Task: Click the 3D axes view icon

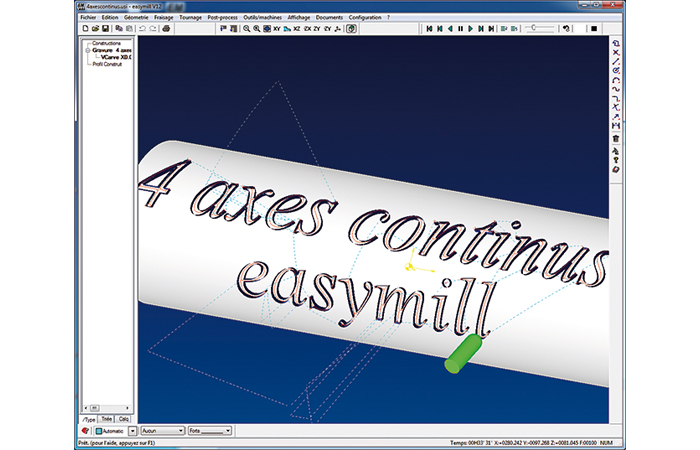Action: tap(338, 29)
